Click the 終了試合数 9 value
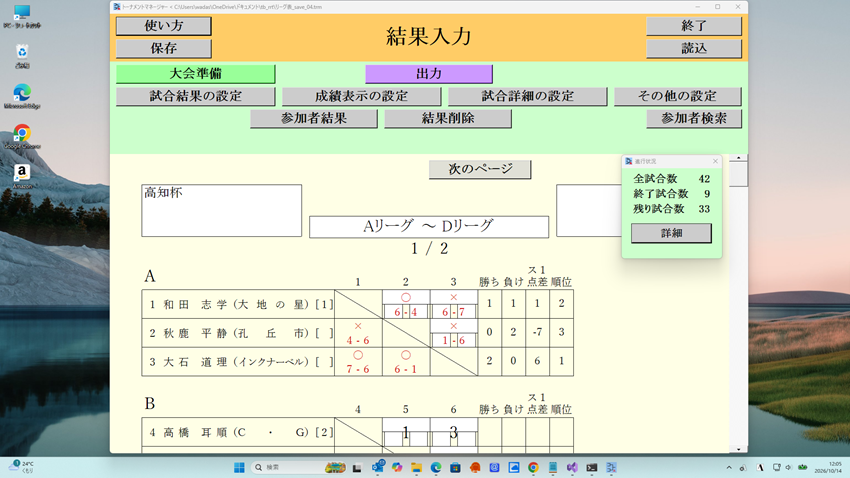The width and height of the screenshot is (850, 478). tap(707, 193)
